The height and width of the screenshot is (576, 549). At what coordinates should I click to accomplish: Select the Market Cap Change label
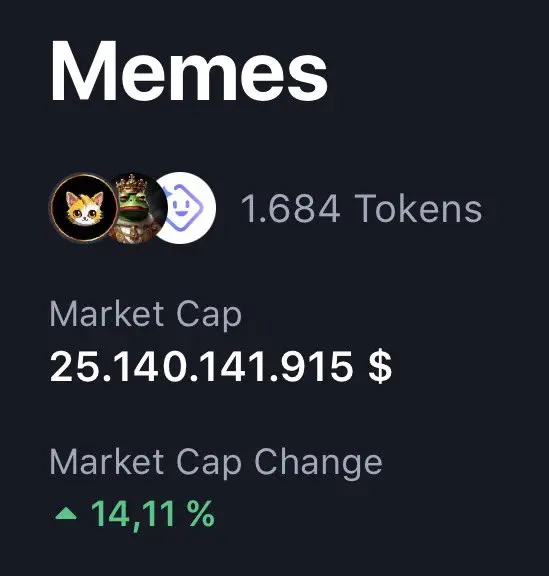[x=216, y=463]
